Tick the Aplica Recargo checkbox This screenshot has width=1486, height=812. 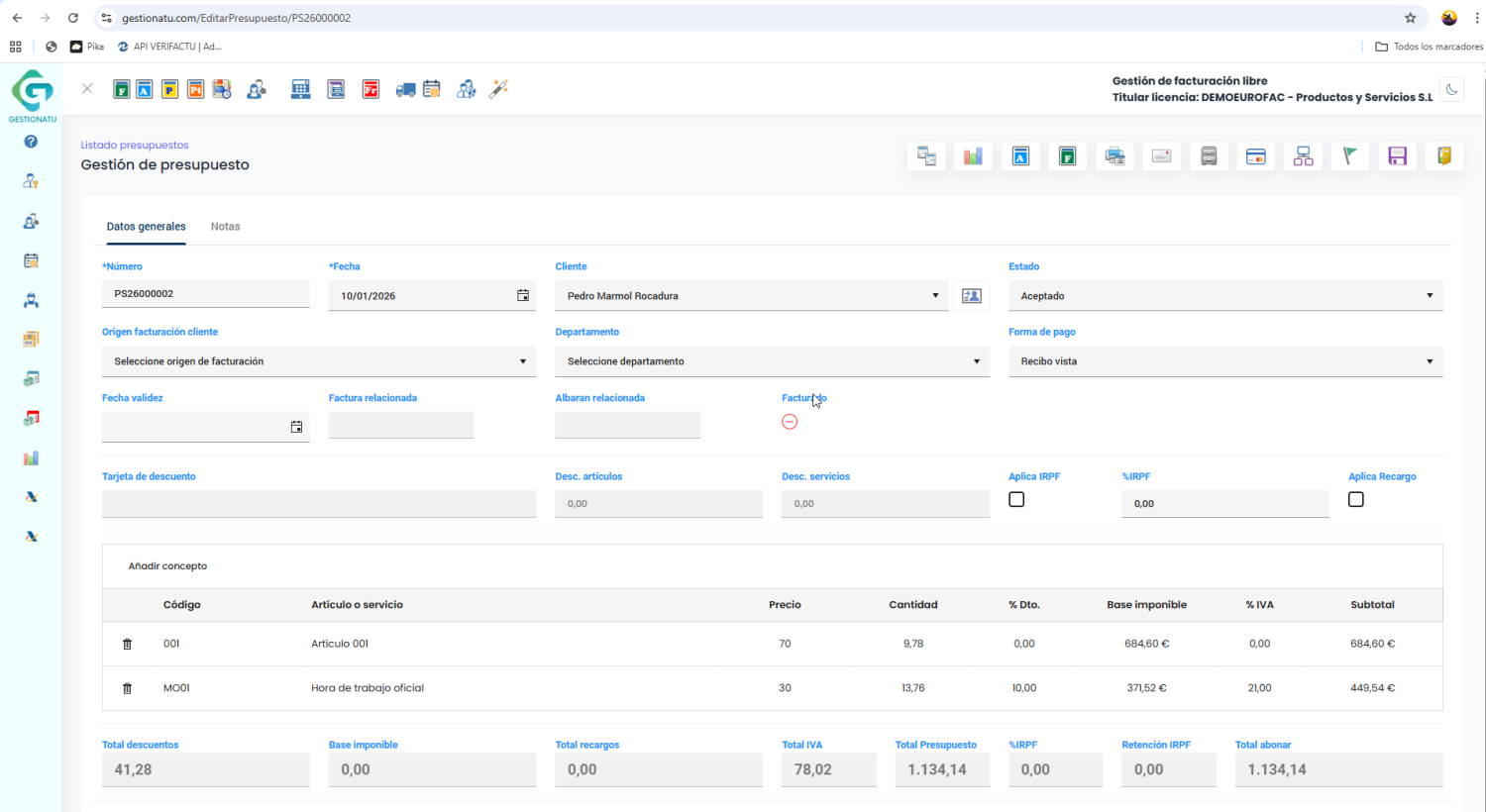(x=1355, y=500)
